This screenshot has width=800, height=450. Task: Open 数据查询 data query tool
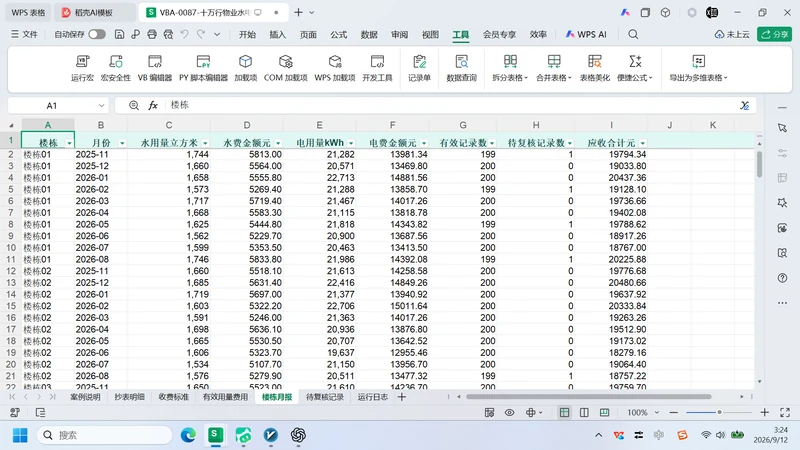(461, 68)
